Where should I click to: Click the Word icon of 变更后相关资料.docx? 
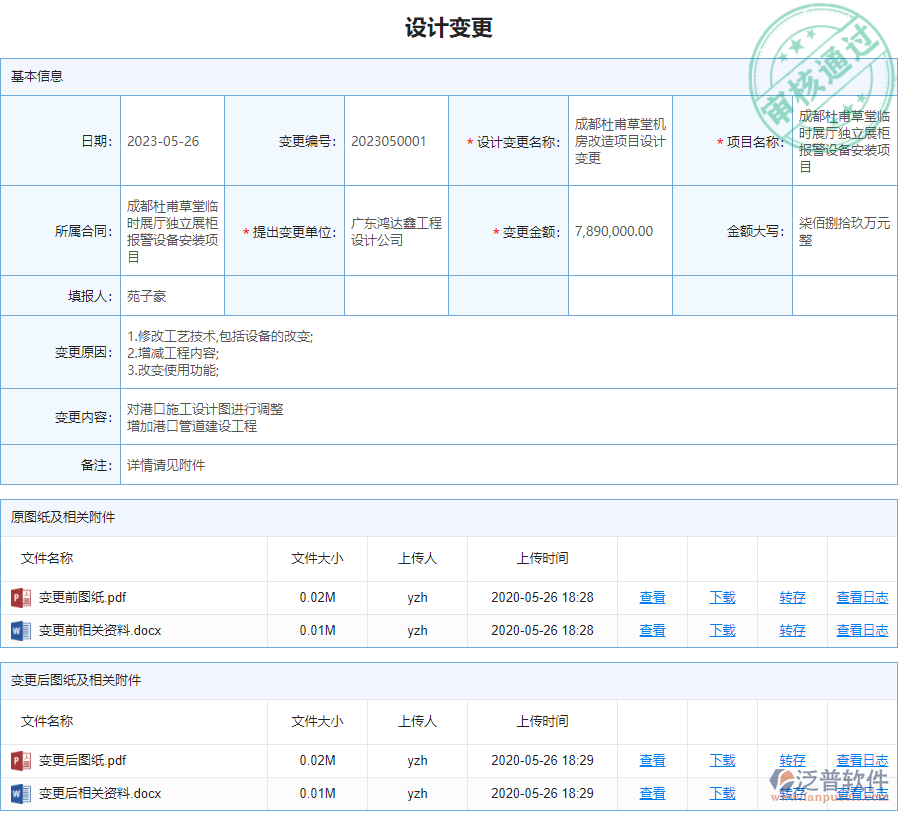click(18, 793)
